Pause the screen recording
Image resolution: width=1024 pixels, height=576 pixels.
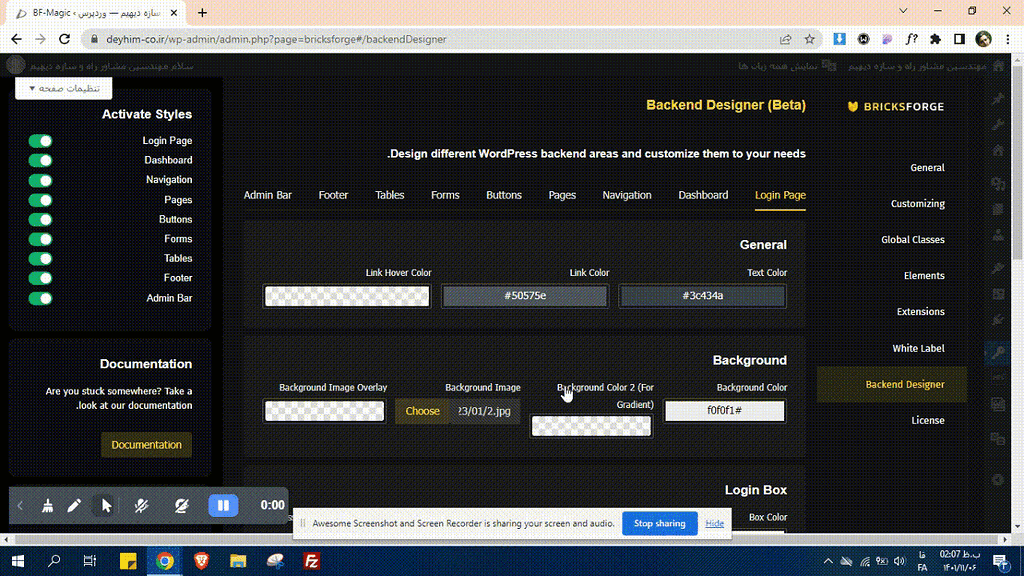tap(223, 505)
